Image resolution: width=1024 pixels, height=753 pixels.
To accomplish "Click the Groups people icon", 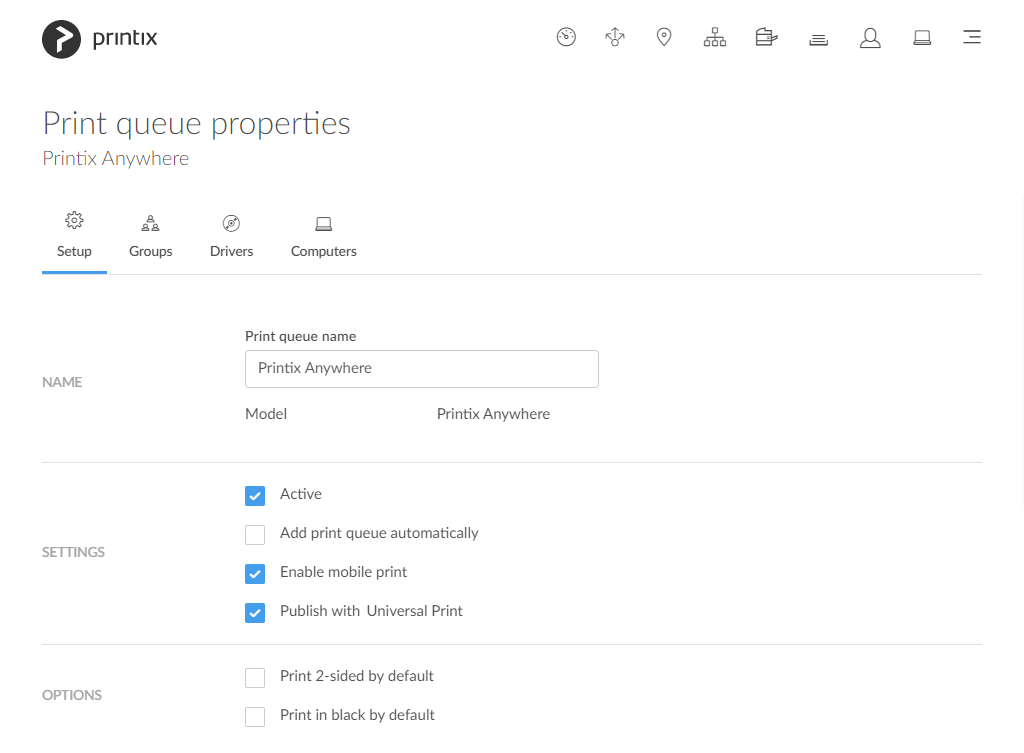I will 150,223.
